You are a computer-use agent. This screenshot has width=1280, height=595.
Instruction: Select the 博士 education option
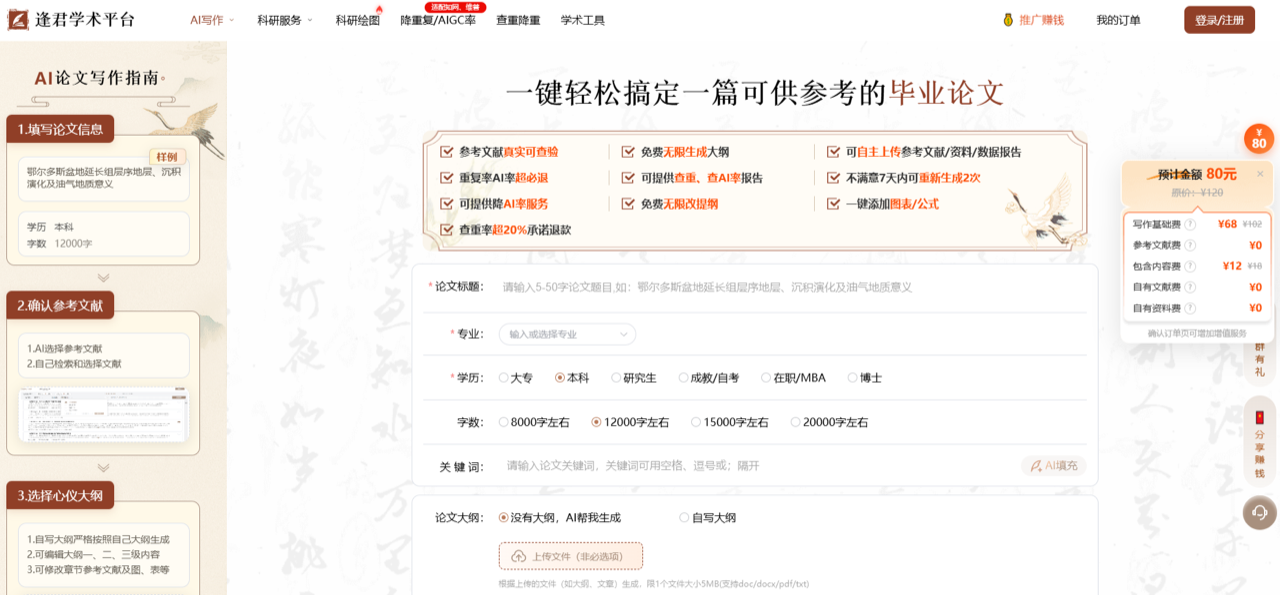(x=865, y=378)
